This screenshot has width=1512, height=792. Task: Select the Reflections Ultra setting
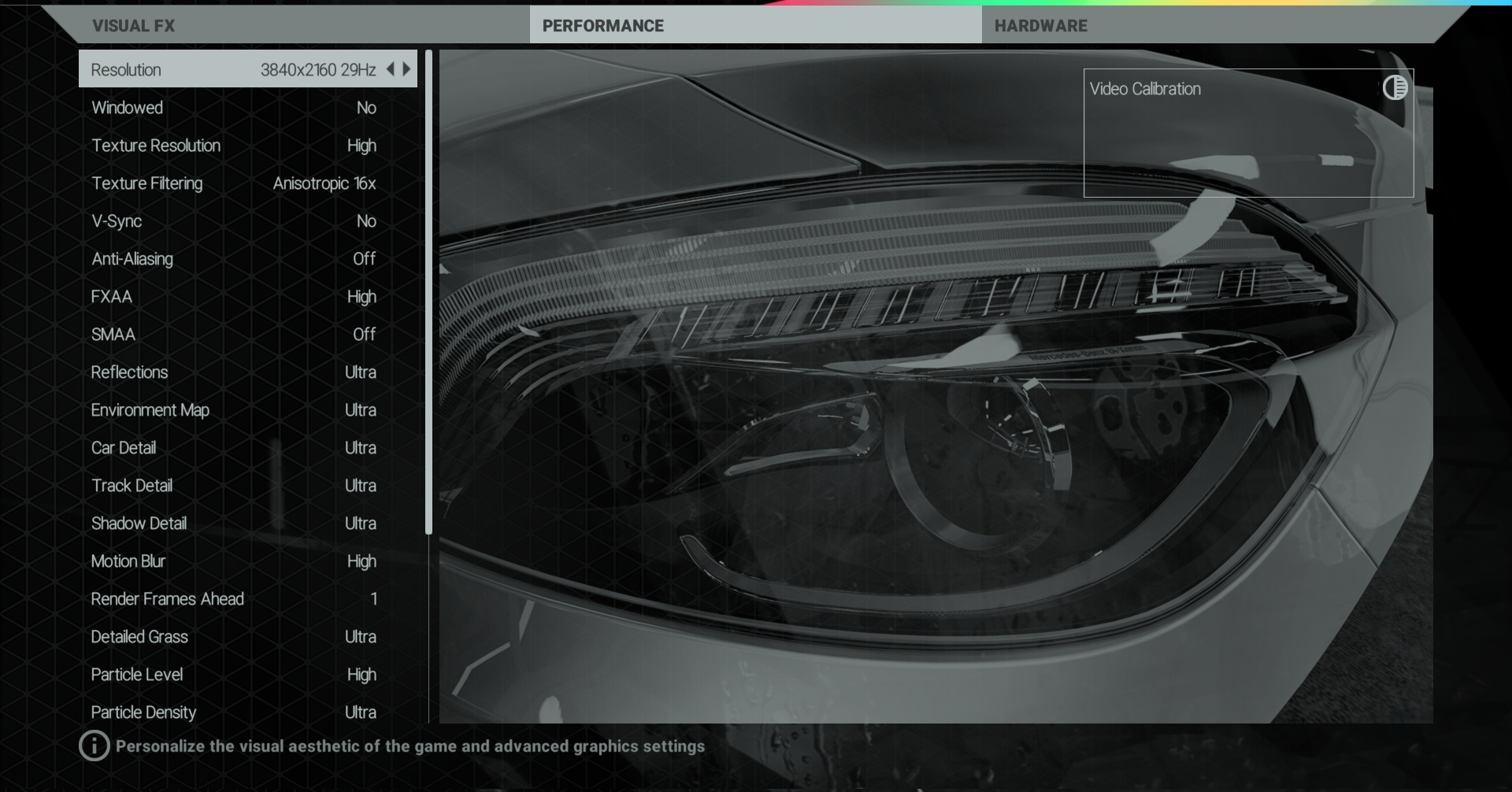coord(247,372)
